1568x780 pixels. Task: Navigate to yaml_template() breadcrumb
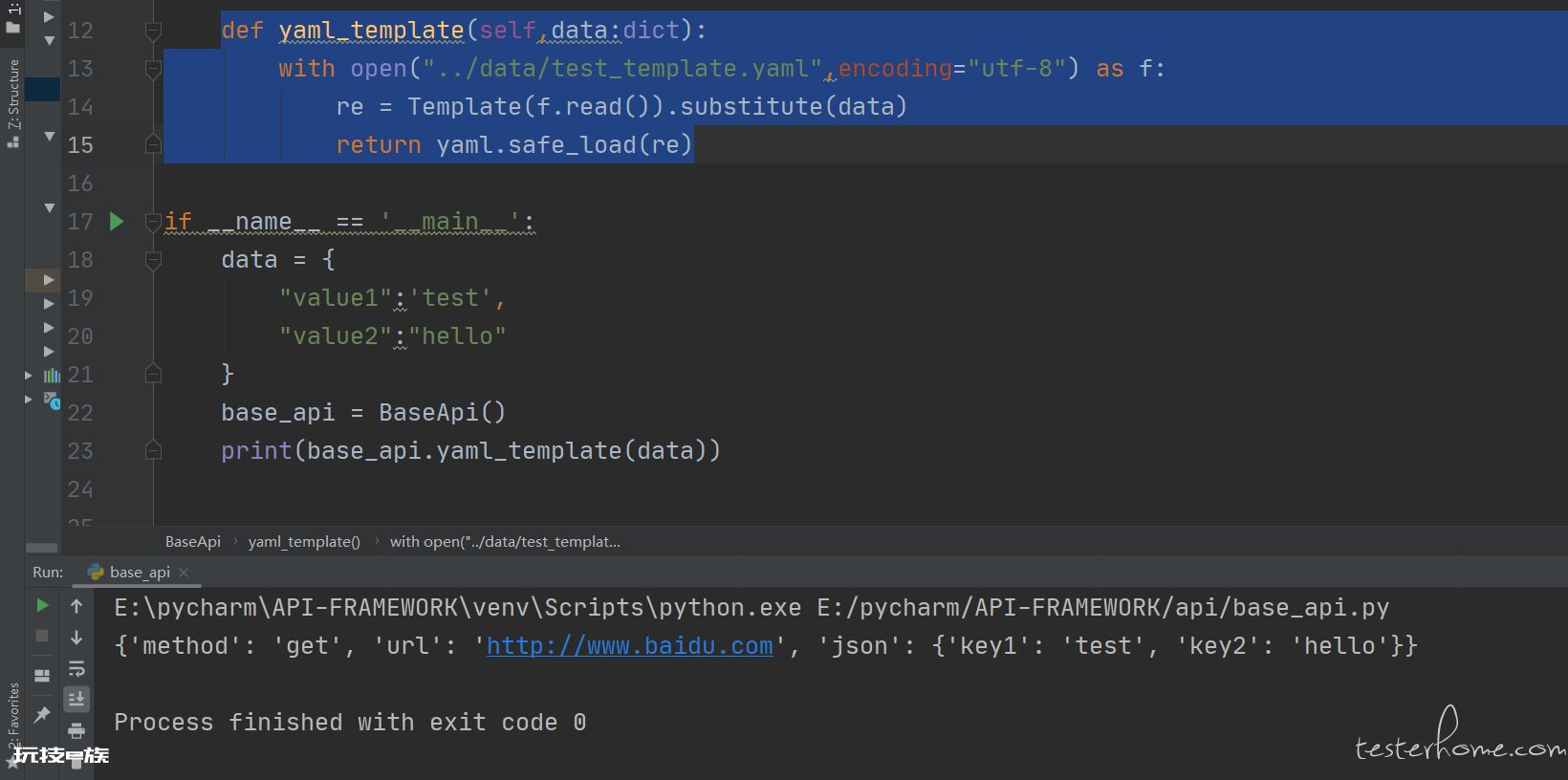point(304,542)
